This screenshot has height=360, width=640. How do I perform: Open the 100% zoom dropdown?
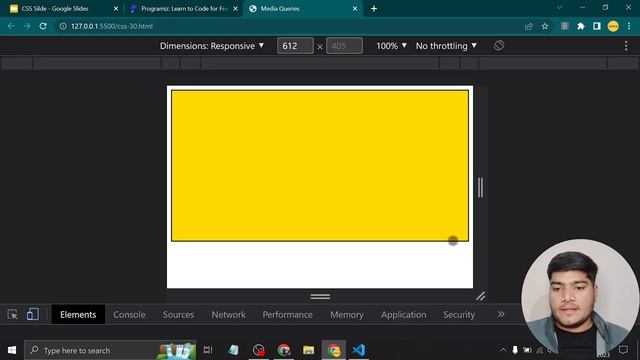click(x=391, y=46)
